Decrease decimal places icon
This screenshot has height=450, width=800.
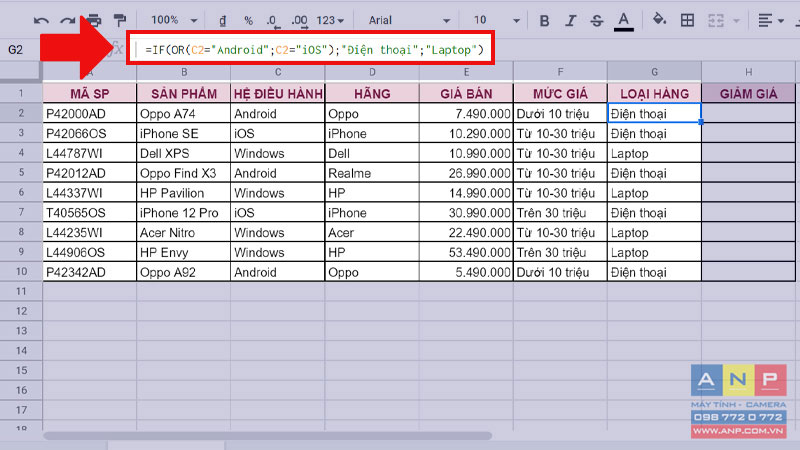[272, 21]
